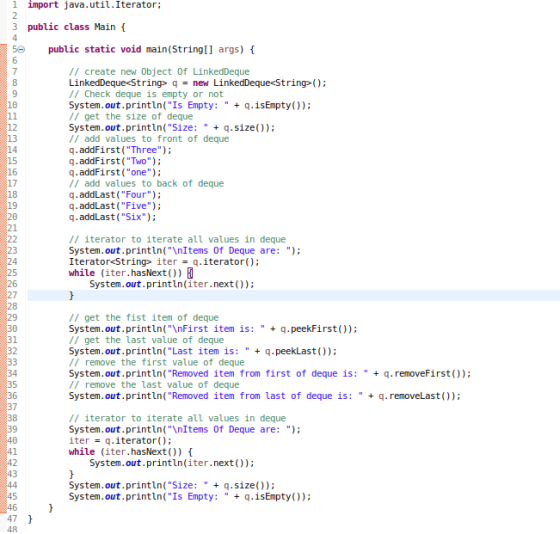Click the LinkedDeque<String> q declaration line
Screen dimensions: 560x534
tap(198, 83)
